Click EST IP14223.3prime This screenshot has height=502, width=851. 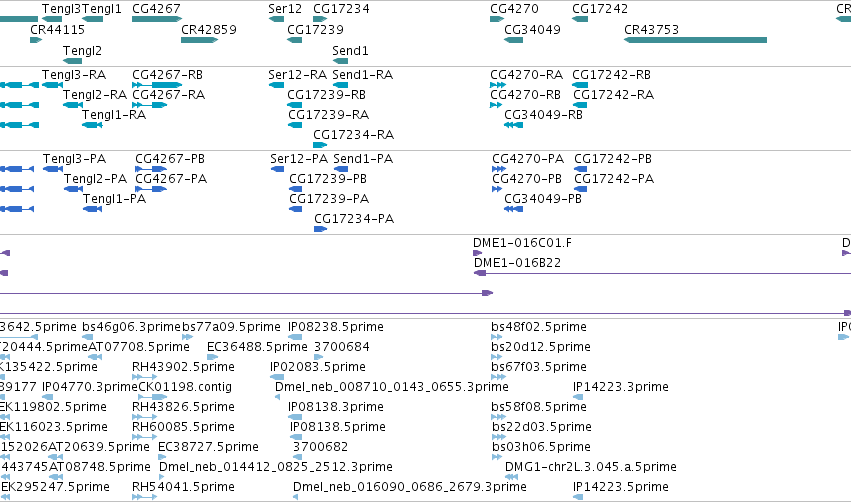(x=621, y=387)
